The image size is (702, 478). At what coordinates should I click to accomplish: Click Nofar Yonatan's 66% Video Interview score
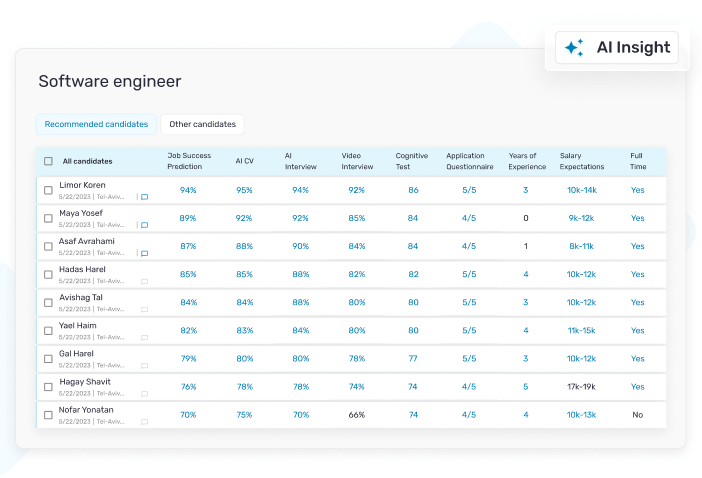pos(357,415)
